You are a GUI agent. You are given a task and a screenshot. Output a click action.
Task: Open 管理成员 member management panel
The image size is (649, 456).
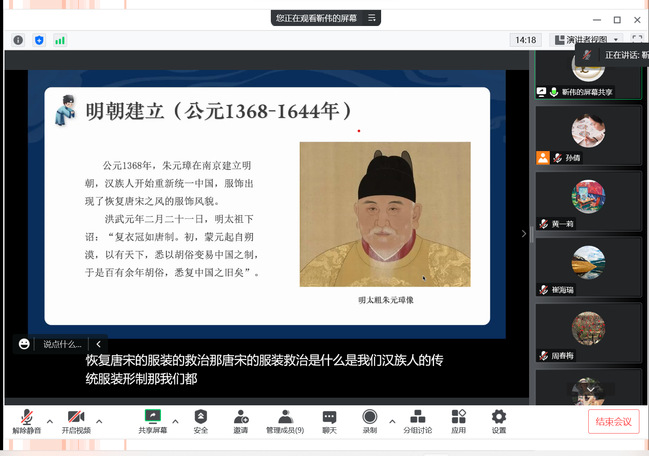[x=285, y=420]
